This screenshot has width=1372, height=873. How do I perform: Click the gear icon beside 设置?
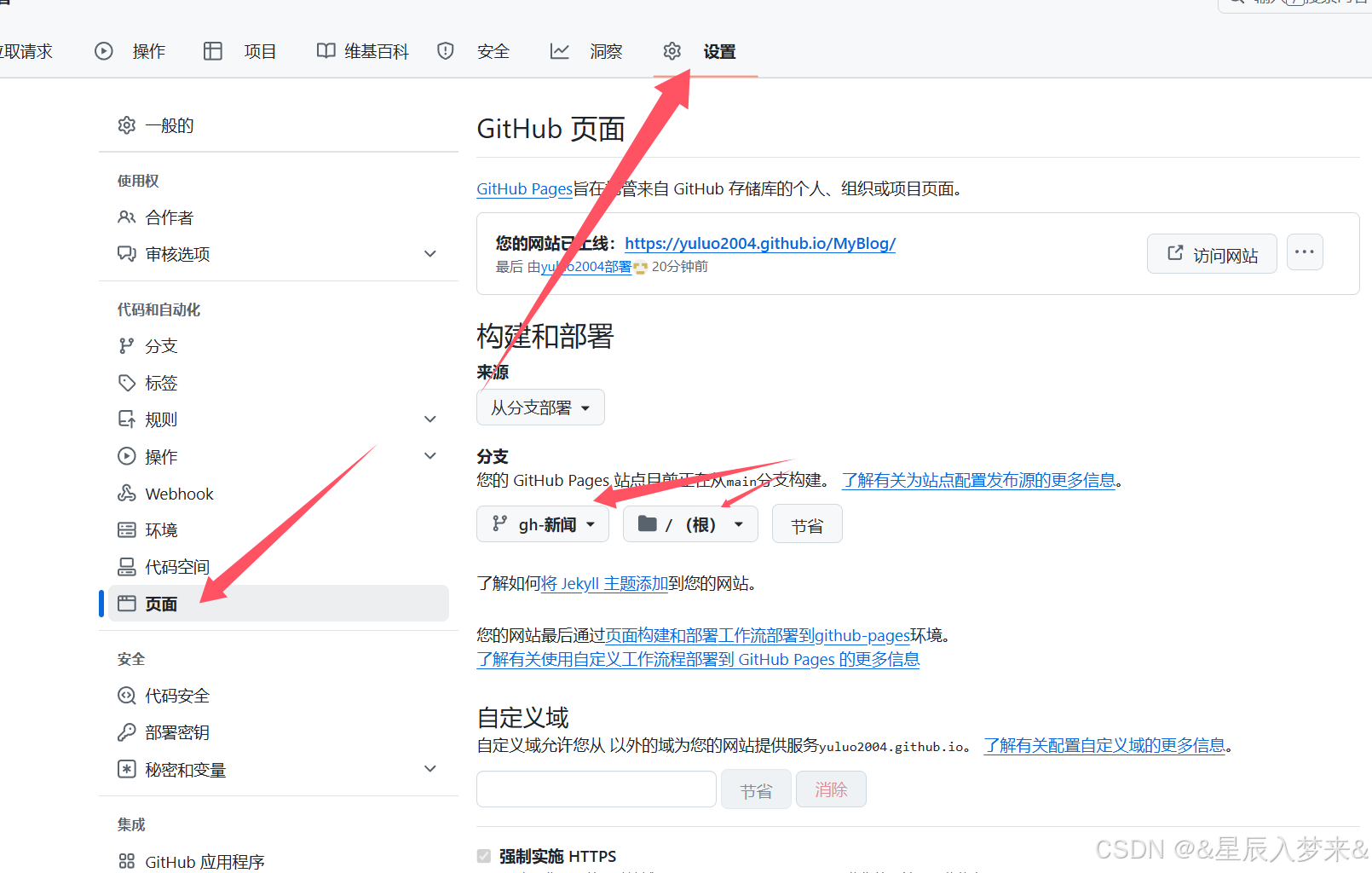[672, 51]
